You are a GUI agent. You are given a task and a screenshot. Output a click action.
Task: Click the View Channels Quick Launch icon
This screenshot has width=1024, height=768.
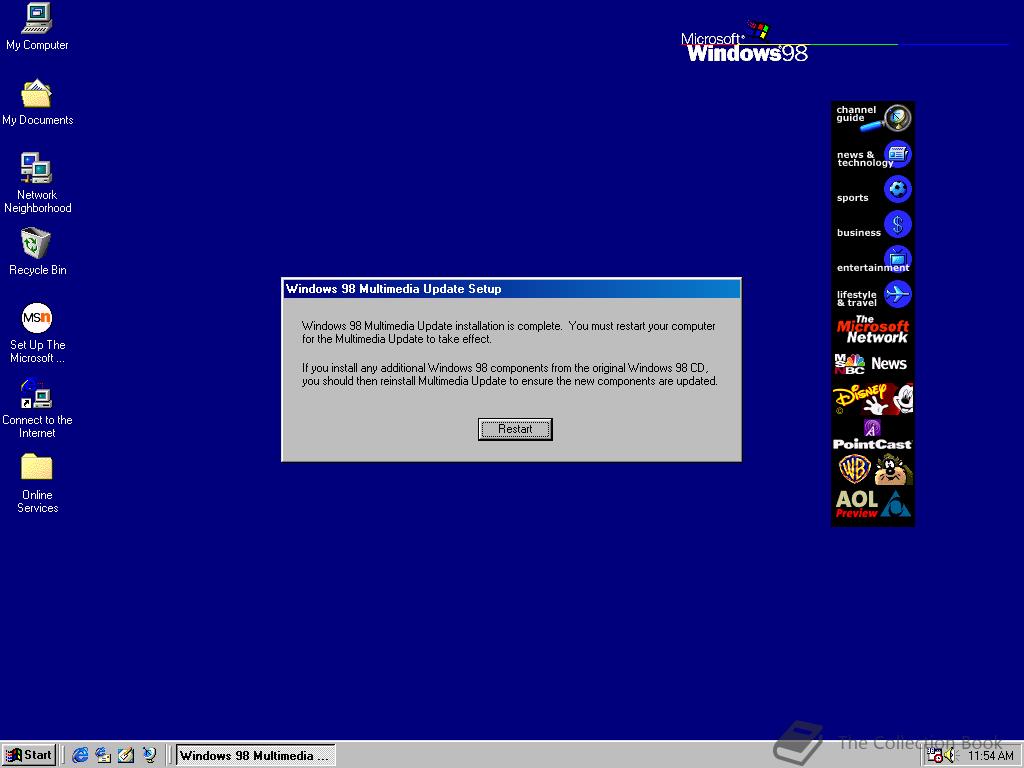(x=150, y=755)
